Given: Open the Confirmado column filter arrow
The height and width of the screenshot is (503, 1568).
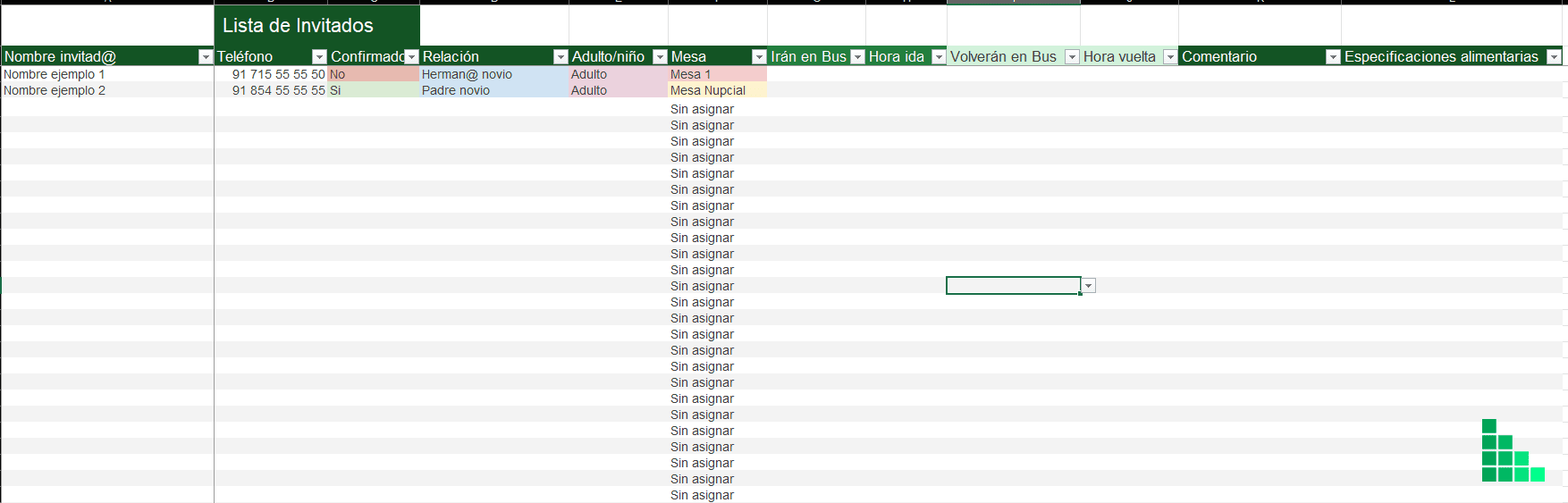Looking at the screenshot, I should click(411, 57).
